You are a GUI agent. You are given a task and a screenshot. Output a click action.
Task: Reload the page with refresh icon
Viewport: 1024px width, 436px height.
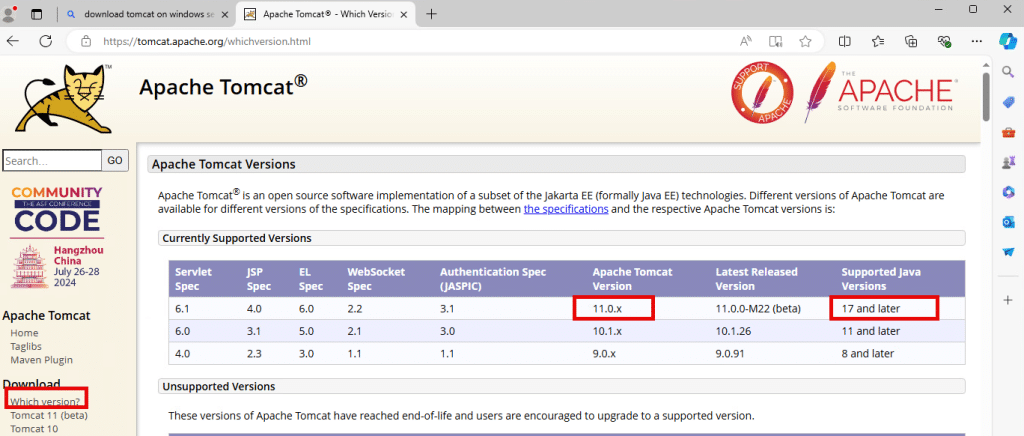coord(46,41)
